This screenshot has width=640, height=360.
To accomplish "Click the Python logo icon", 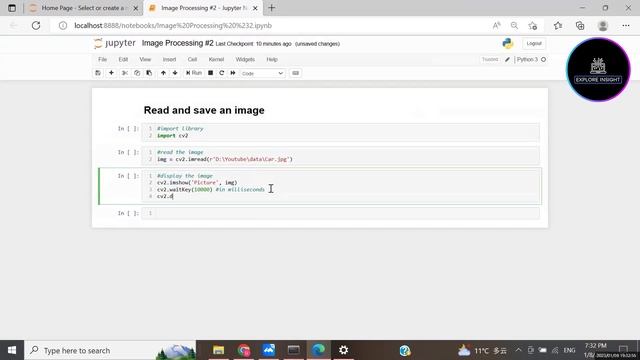I will (x=508, y=44).
